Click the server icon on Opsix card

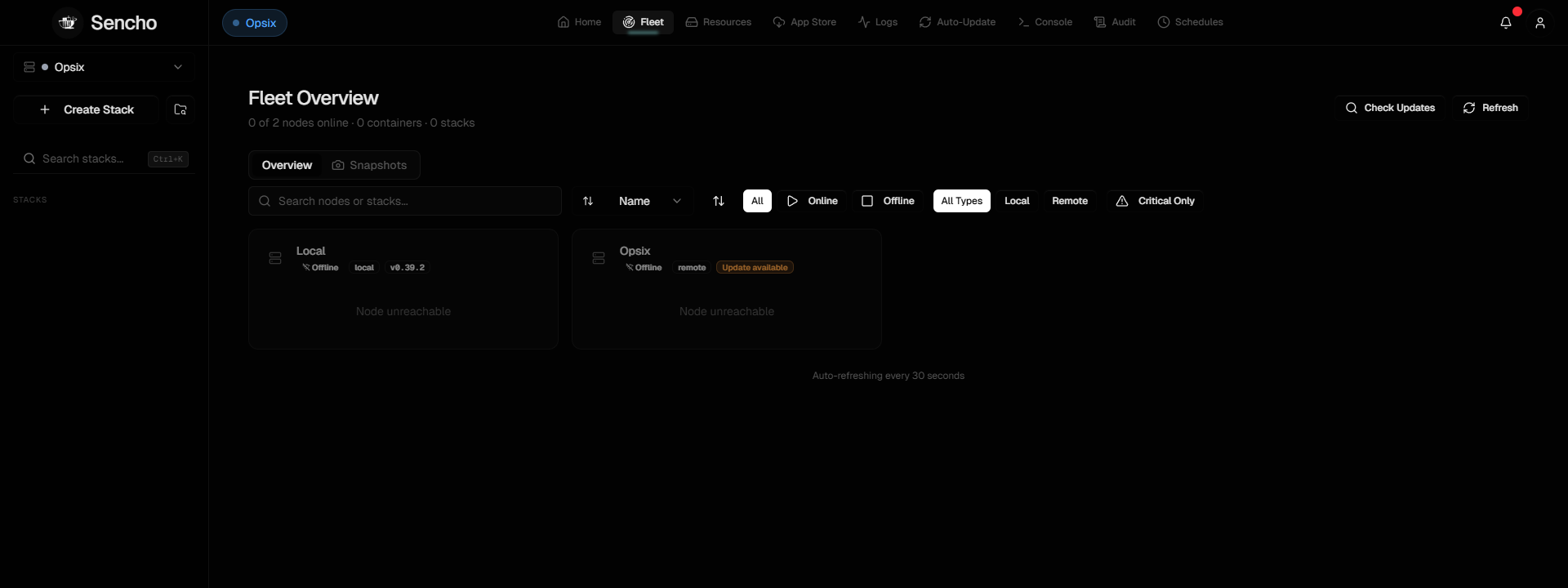coord(599,258)
